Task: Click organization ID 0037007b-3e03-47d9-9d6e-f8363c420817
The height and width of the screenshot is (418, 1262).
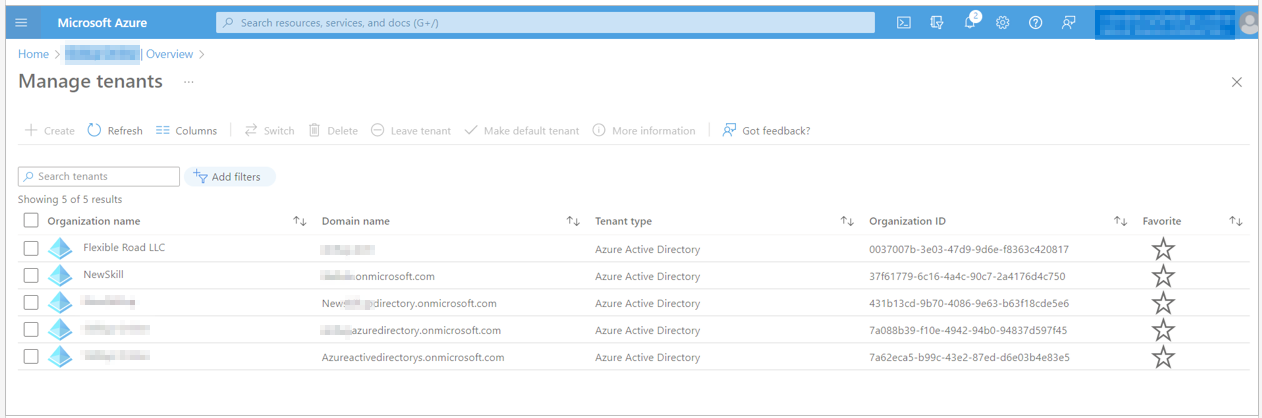Action: [x=969, y=249]
